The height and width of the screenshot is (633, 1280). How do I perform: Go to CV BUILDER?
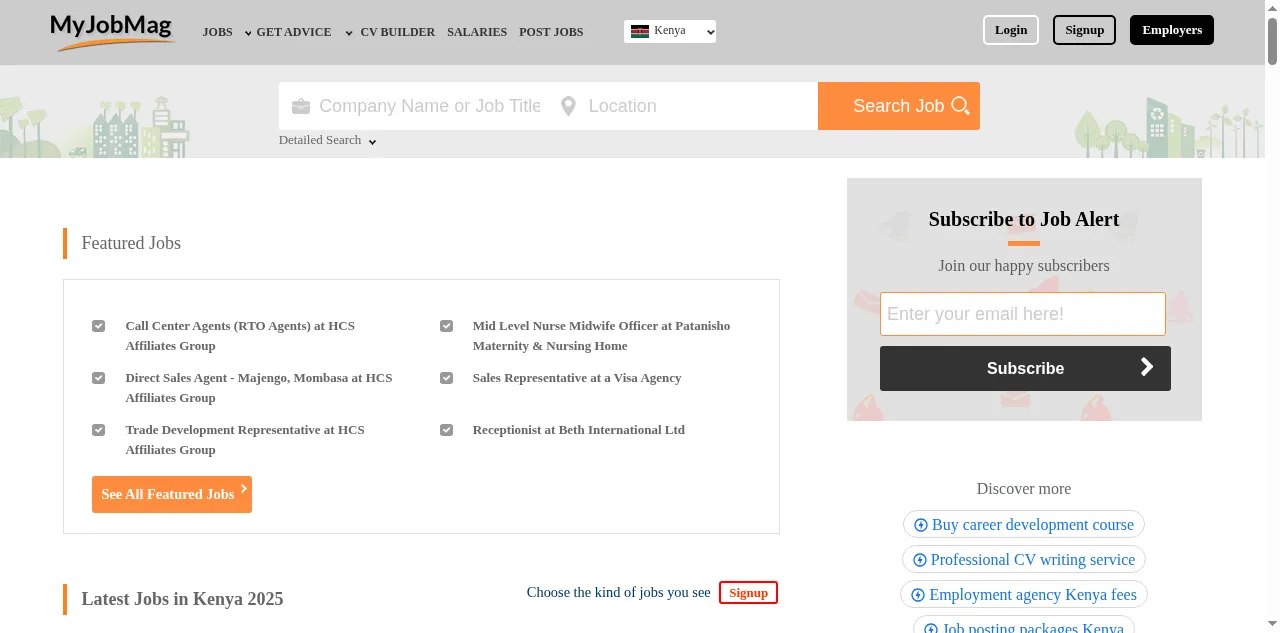(x=398, y=32)
